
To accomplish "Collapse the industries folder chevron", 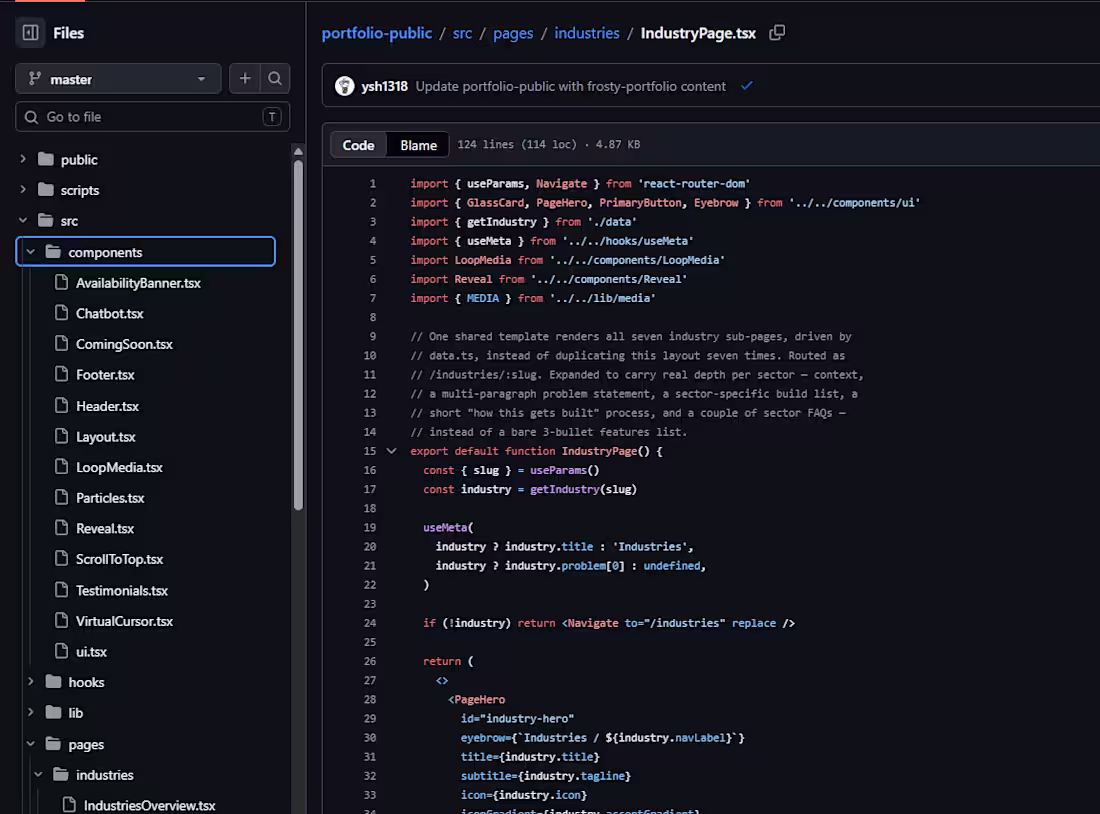I will click(x=39, y=775).
